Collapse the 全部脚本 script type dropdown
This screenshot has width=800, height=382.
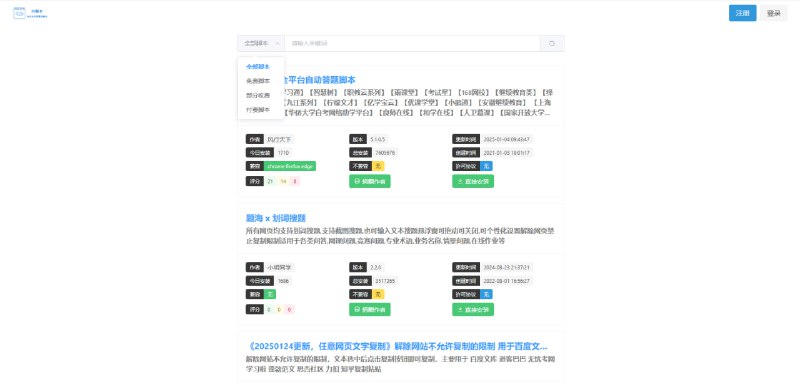(261, 43)
